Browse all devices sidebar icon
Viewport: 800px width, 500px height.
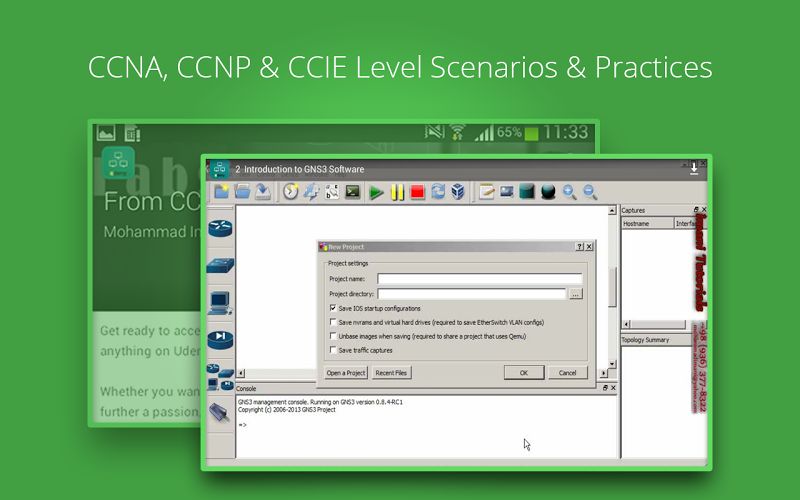(x=220, y=377)
